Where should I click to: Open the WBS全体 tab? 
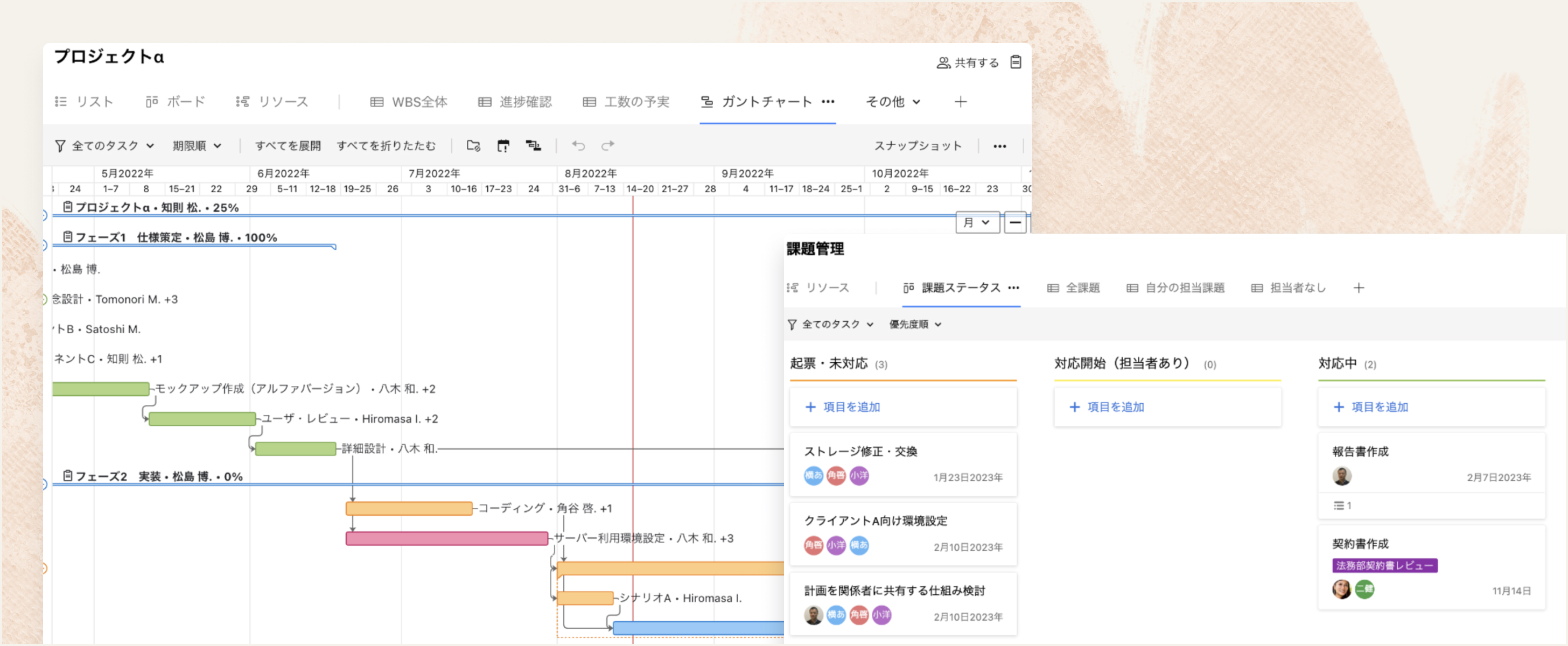pyautogui.click(x=409, y=102)
